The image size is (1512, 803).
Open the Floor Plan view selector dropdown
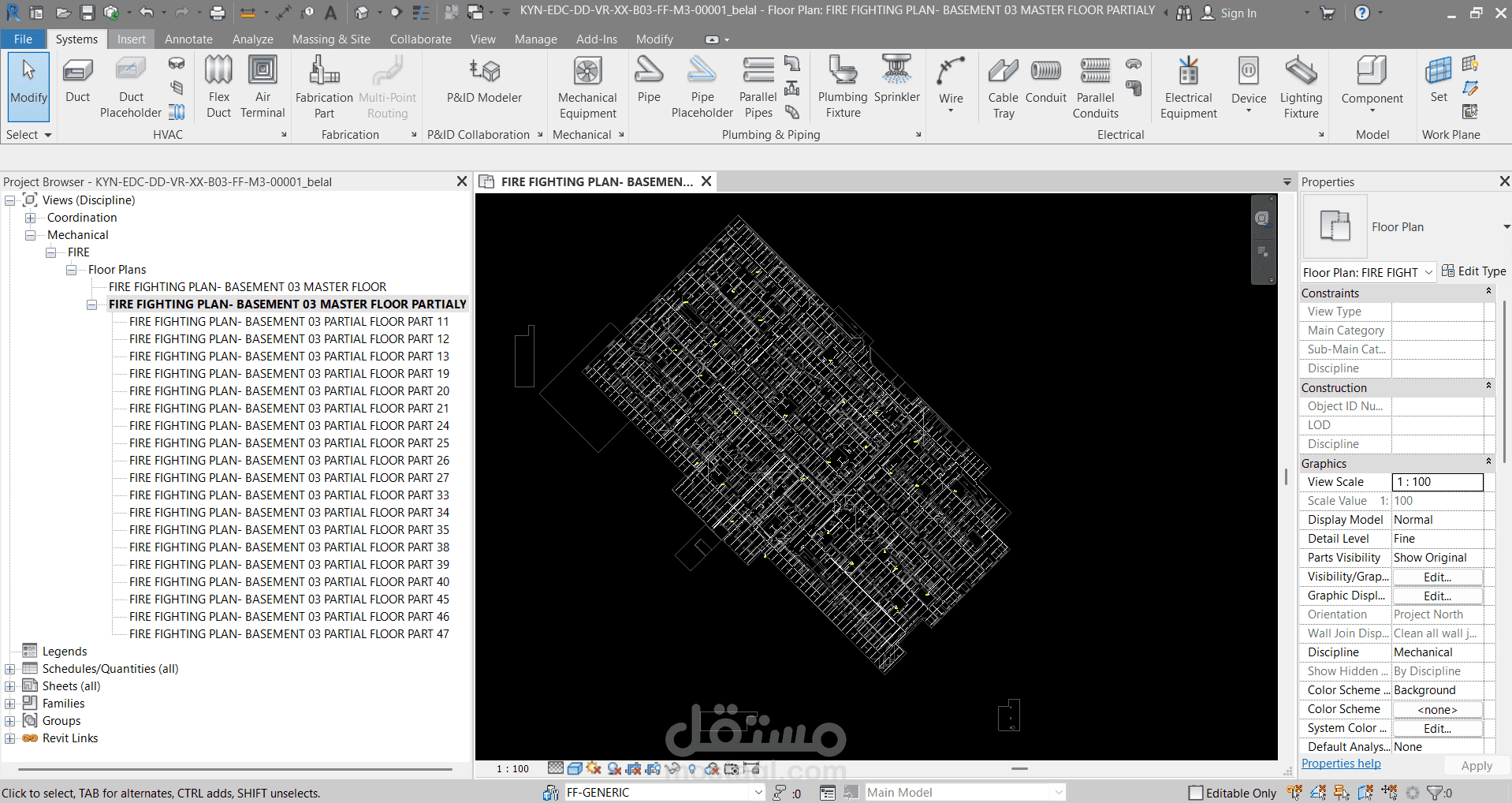(1428, 273)
